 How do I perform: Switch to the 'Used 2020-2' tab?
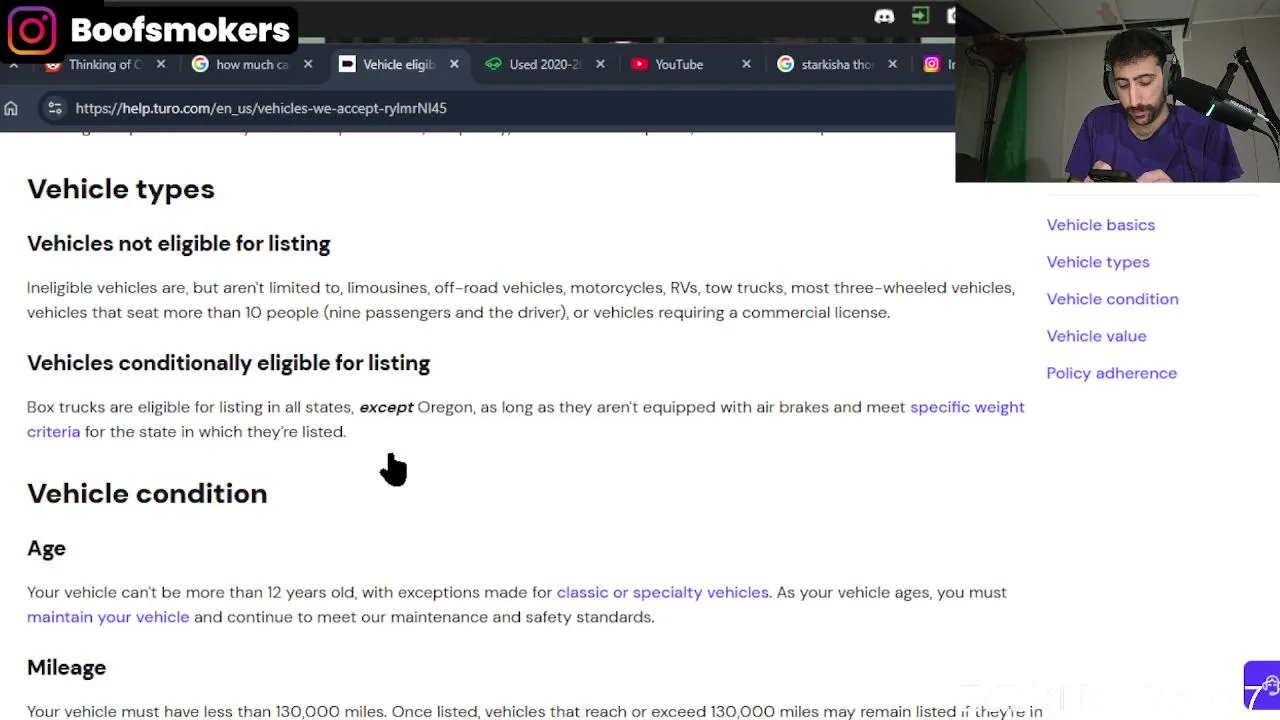(x=545, y=64)
